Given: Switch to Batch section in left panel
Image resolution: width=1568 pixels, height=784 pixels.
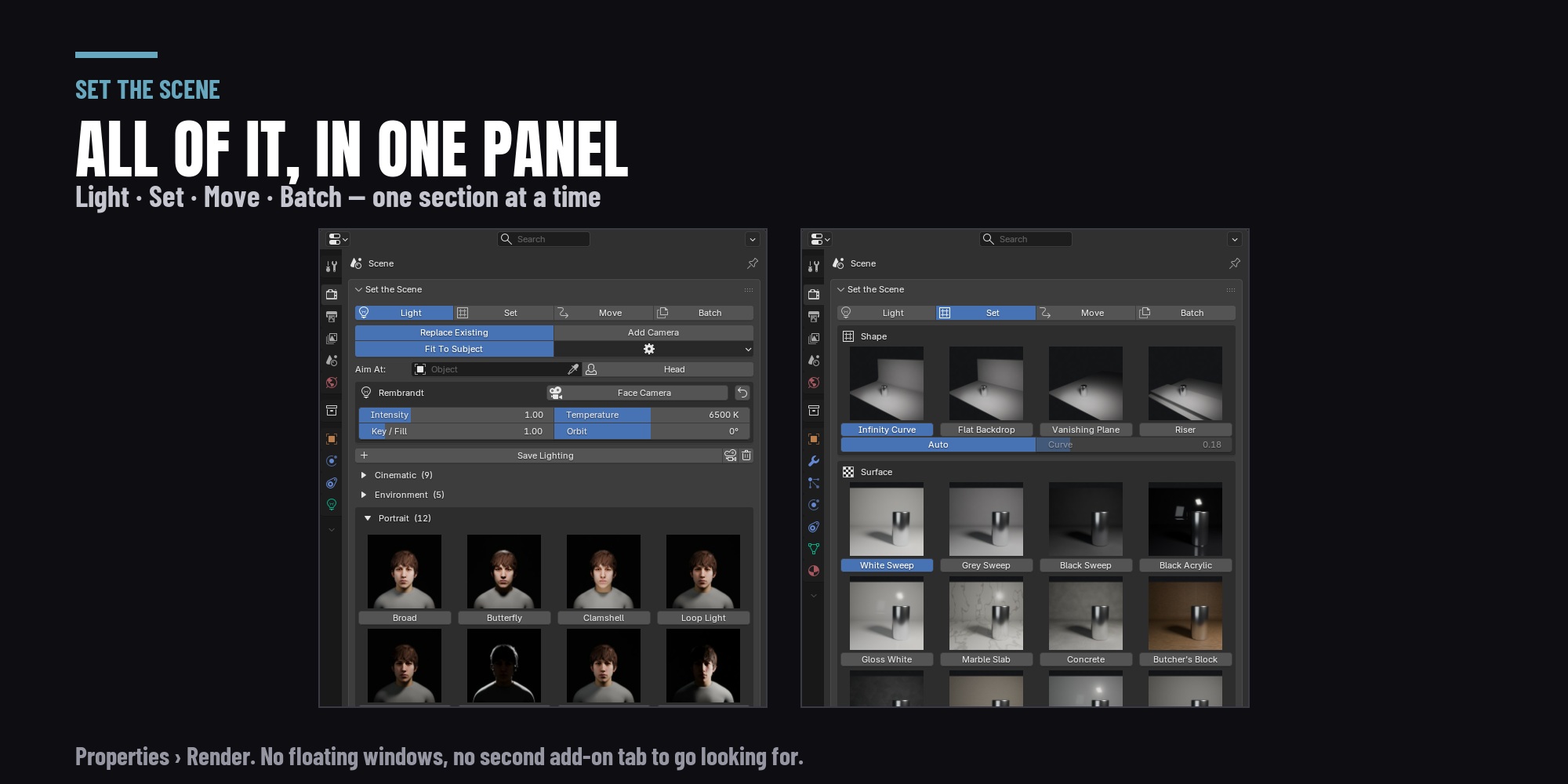Looking at the screenshot, I should (x=703, y=313).
